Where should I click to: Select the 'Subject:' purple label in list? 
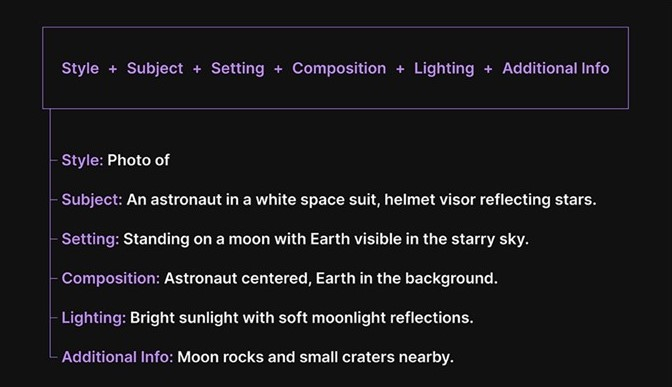click(92, 200)
